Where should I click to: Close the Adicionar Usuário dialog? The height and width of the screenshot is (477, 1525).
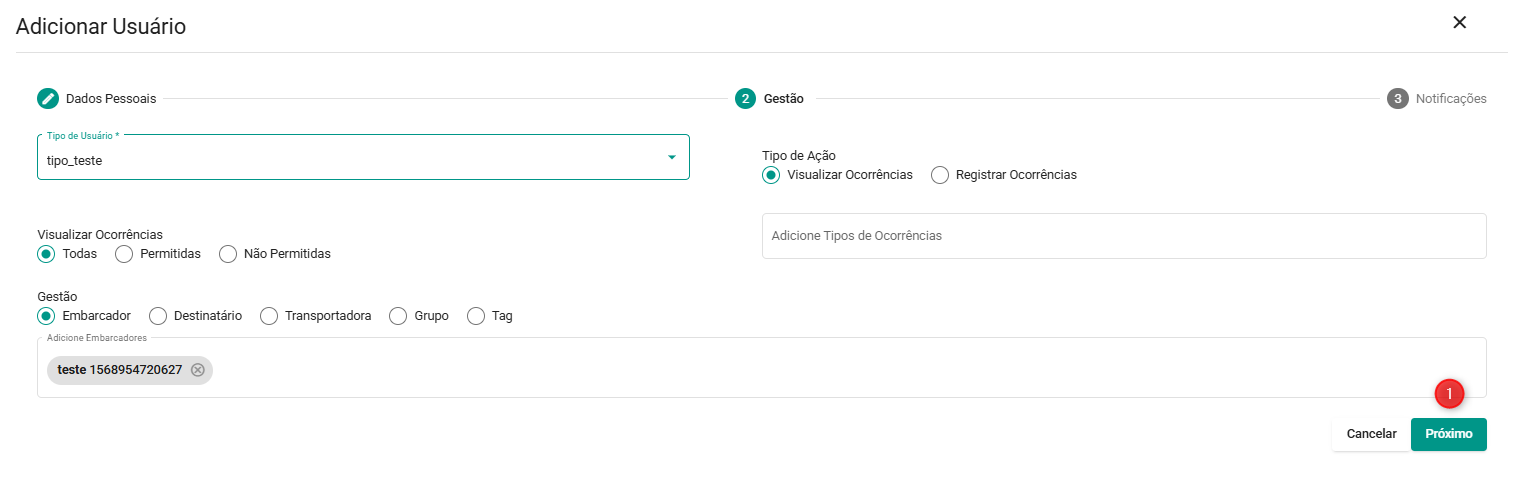tap(1459, 23)
